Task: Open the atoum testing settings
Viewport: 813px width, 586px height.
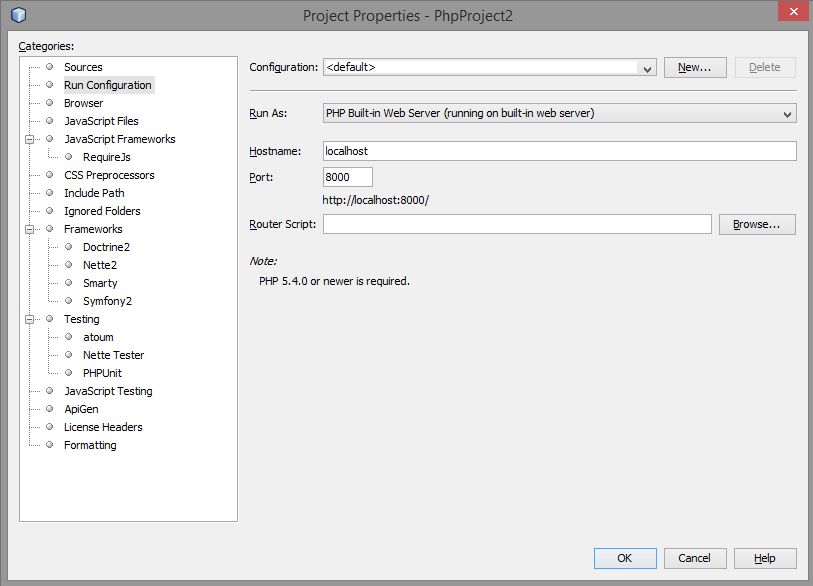Action: [98, 337]
